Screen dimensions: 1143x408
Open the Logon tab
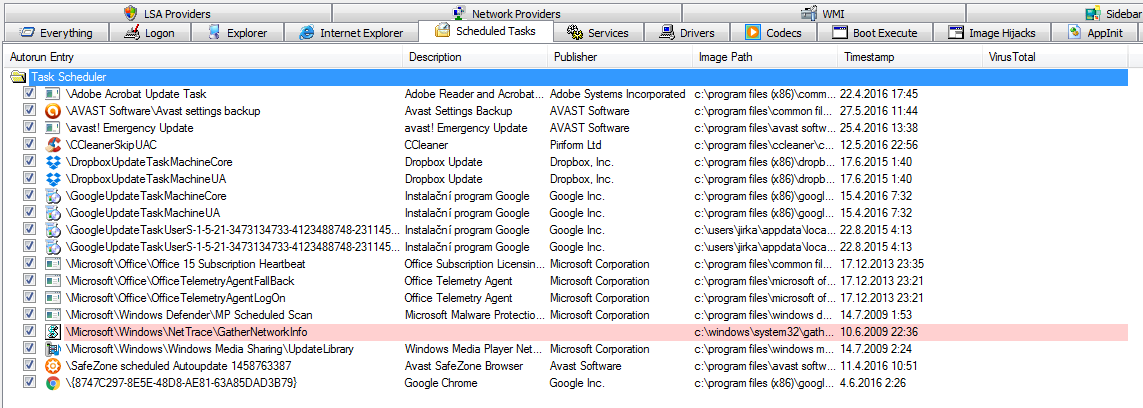click(x=151, y=33)
